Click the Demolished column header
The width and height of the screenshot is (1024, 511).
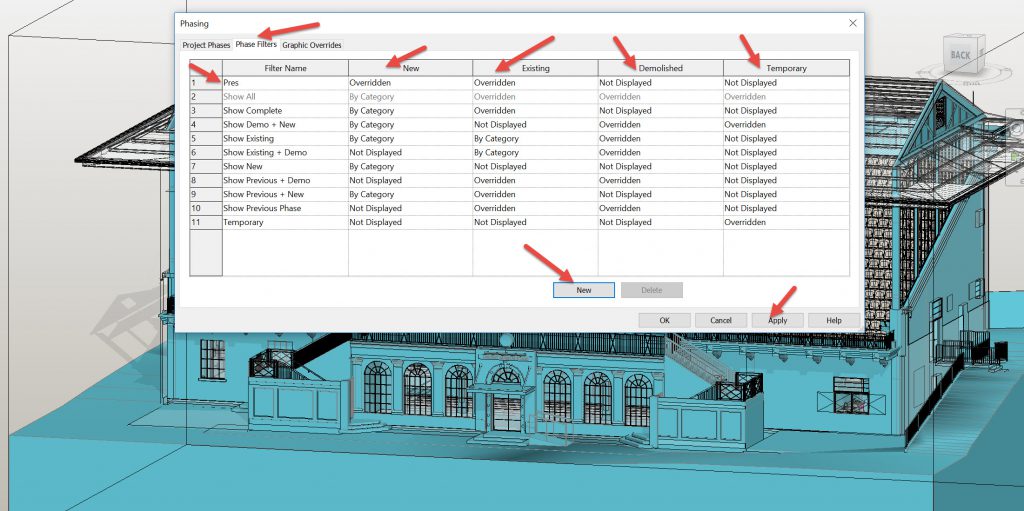click(x=660, y=68)
